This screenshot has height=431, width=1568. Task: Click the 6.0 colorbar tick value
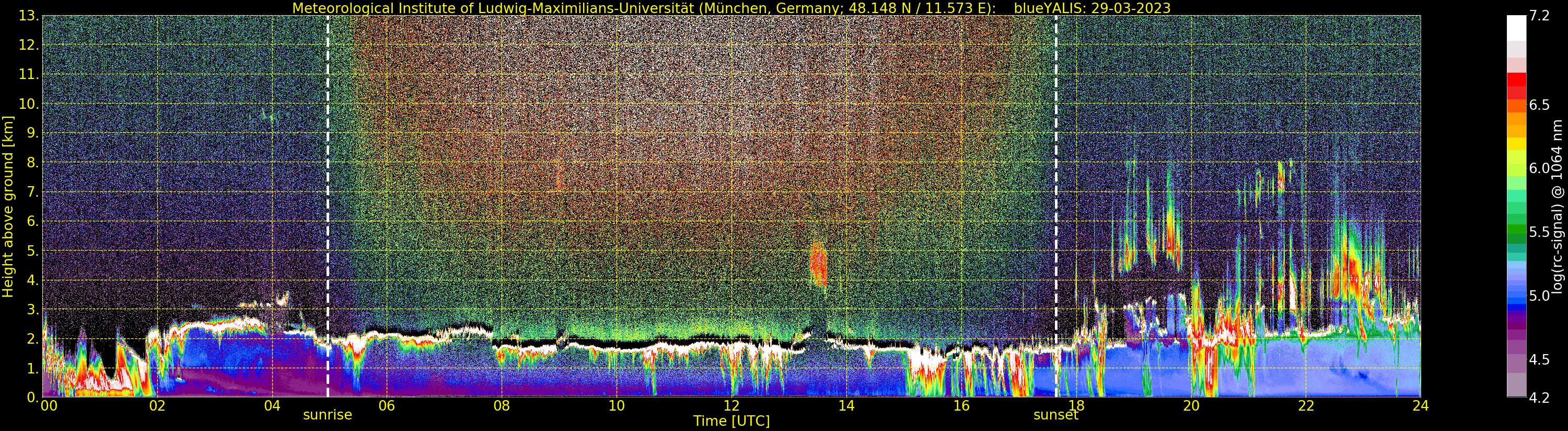click(x=1539, y=168)
